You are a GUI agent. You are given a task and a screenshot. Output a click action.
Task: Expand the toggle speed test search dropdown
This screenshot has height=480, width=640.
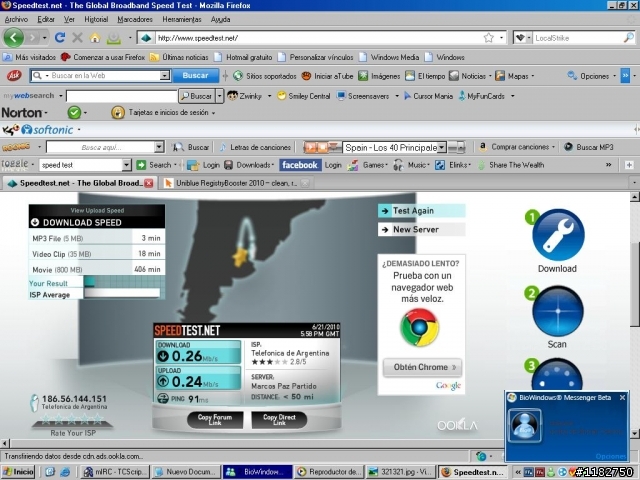pyautogui.click(x=127, y=165)
